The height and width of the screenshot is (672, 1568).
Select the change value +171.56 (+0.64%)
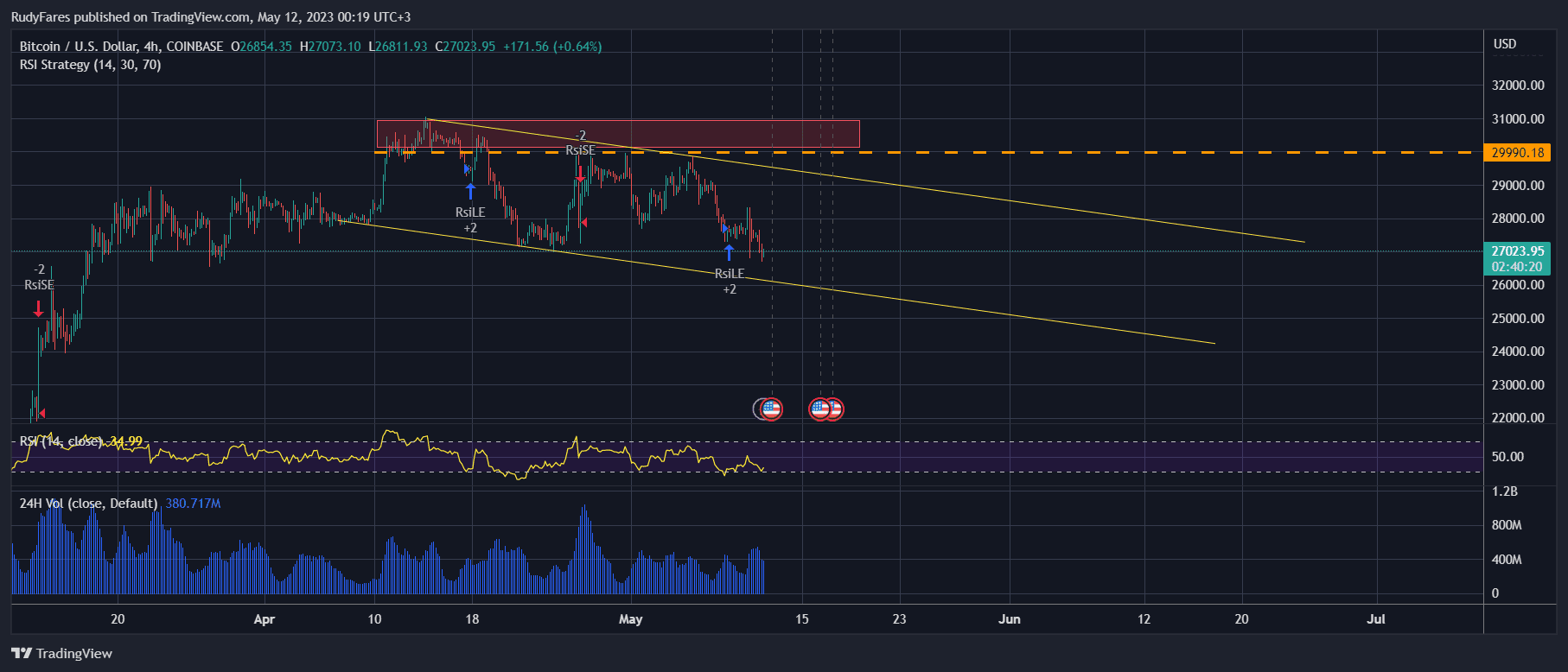tap(552, 47)
